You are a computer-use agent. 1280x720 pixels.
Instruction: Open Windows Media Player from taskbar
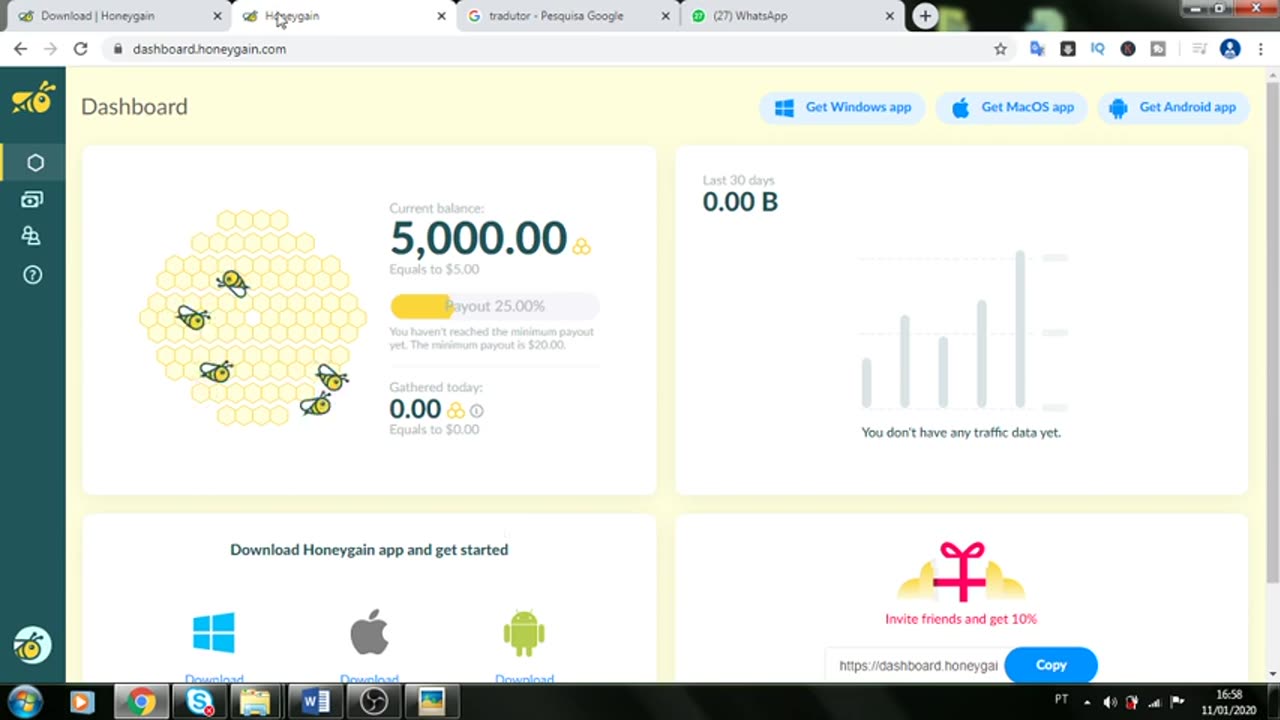[x=82, y=702]
